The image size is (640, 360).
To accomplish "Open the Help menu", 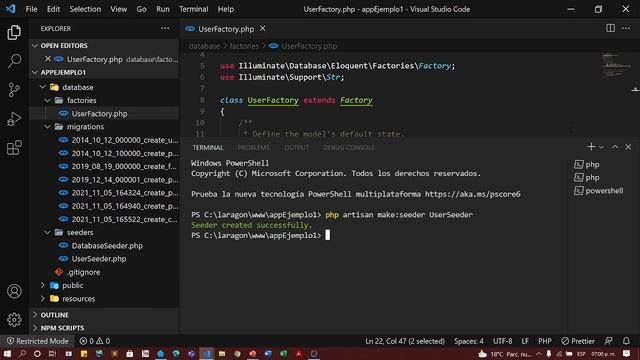I will click(x=225, y=9).
